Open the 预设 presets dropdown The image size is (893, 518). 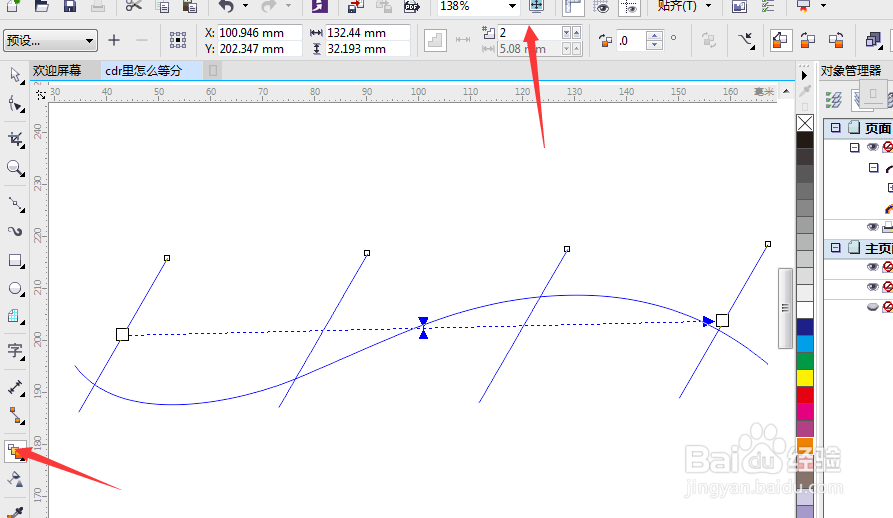tap(50, 40)
